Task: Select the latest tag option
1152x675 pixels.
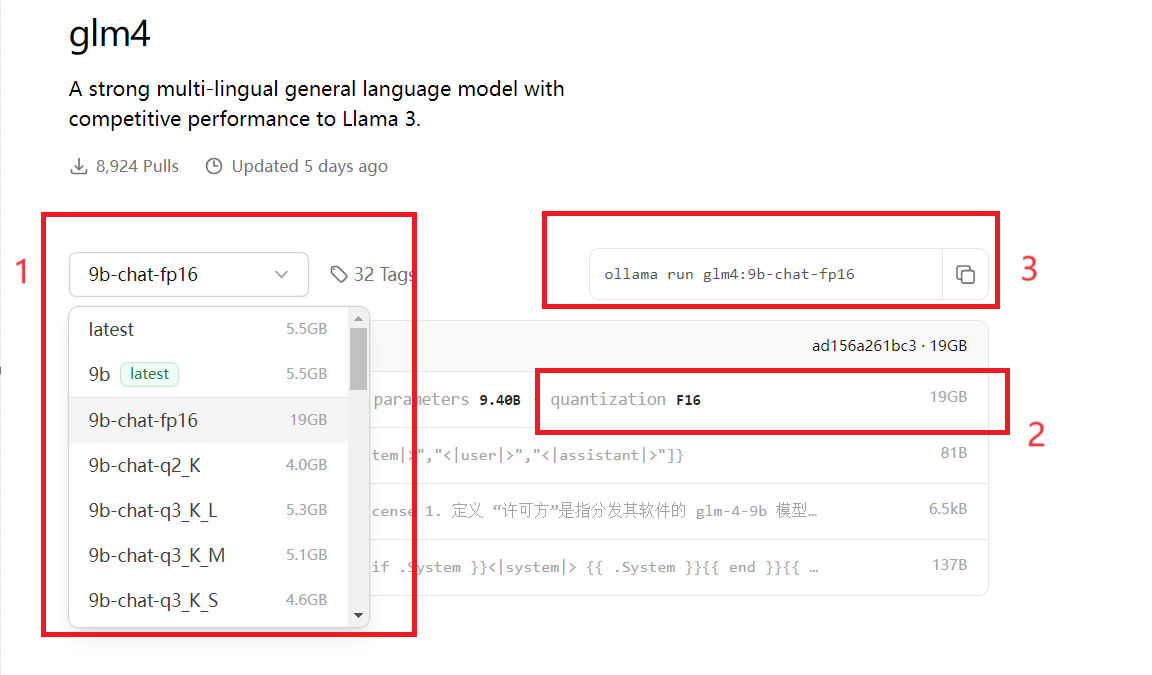Action: point(209,329)
